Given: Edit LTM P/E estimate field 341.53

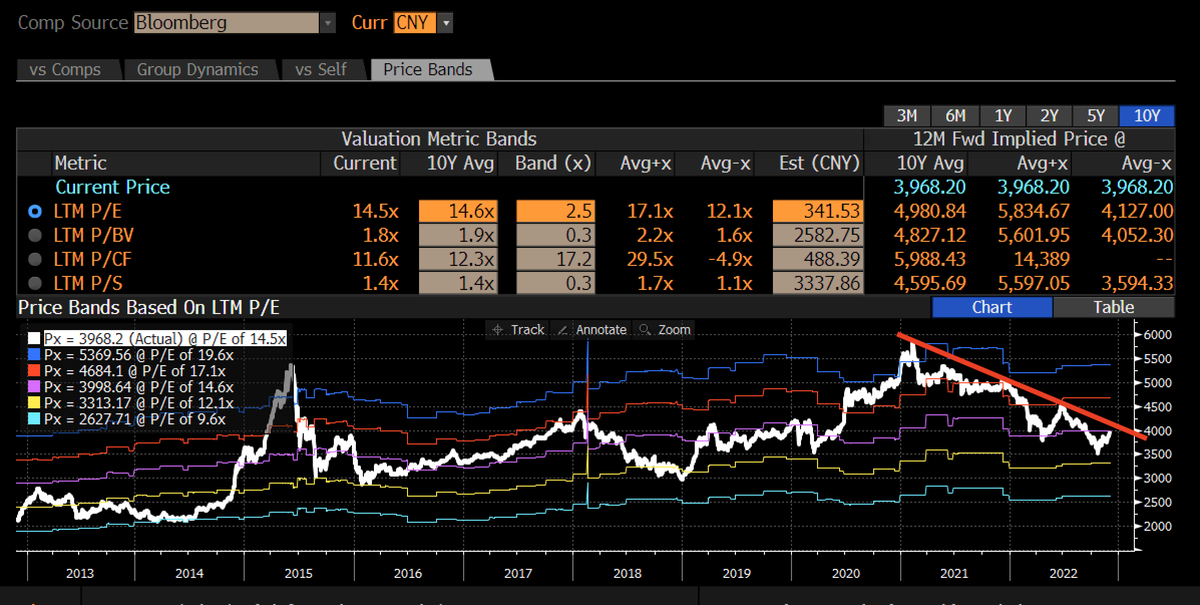Looking at the screenshot, I should pyautogui.click(x=817, y=212).
